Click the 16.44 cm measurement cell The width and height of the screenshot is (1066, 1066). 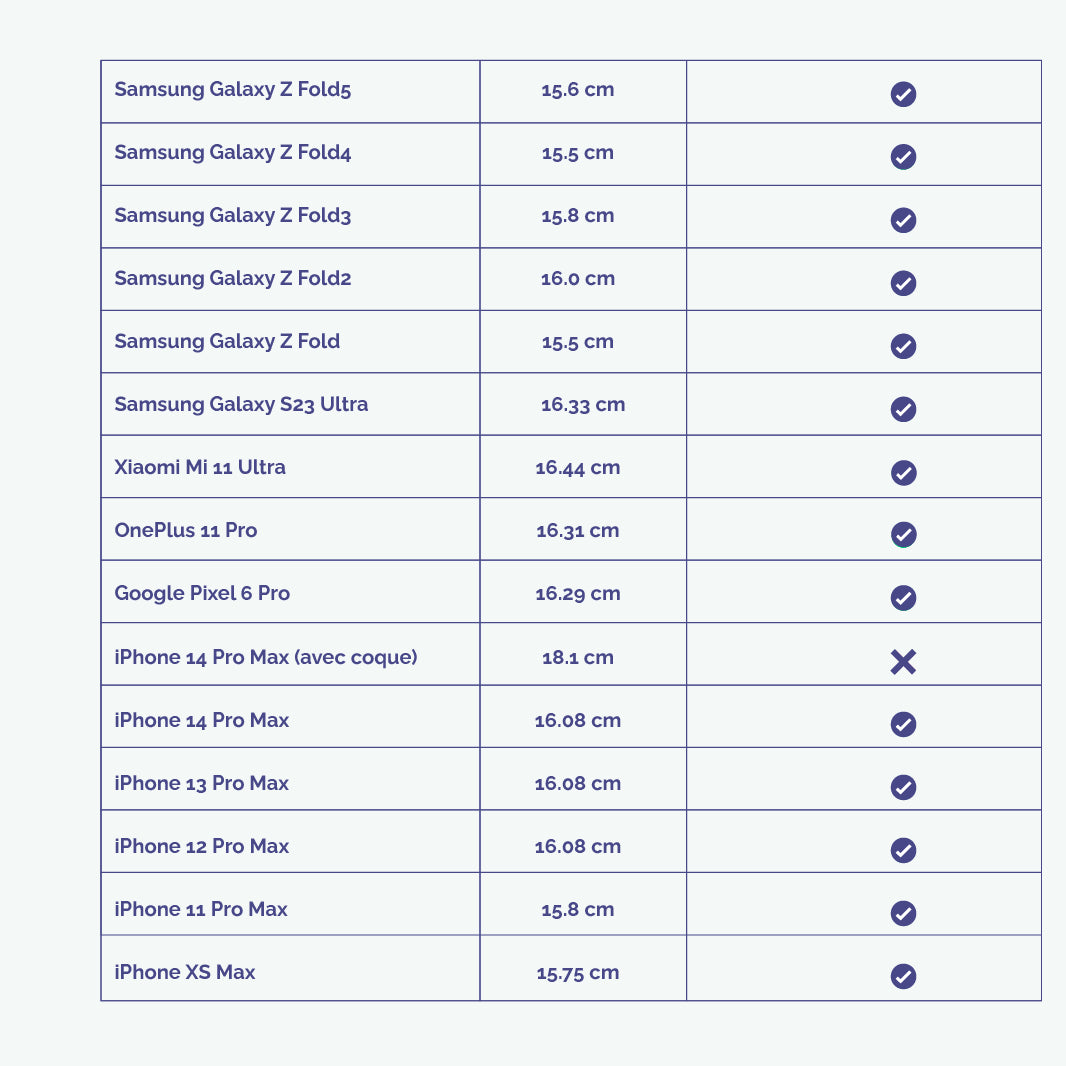(577, 468)
